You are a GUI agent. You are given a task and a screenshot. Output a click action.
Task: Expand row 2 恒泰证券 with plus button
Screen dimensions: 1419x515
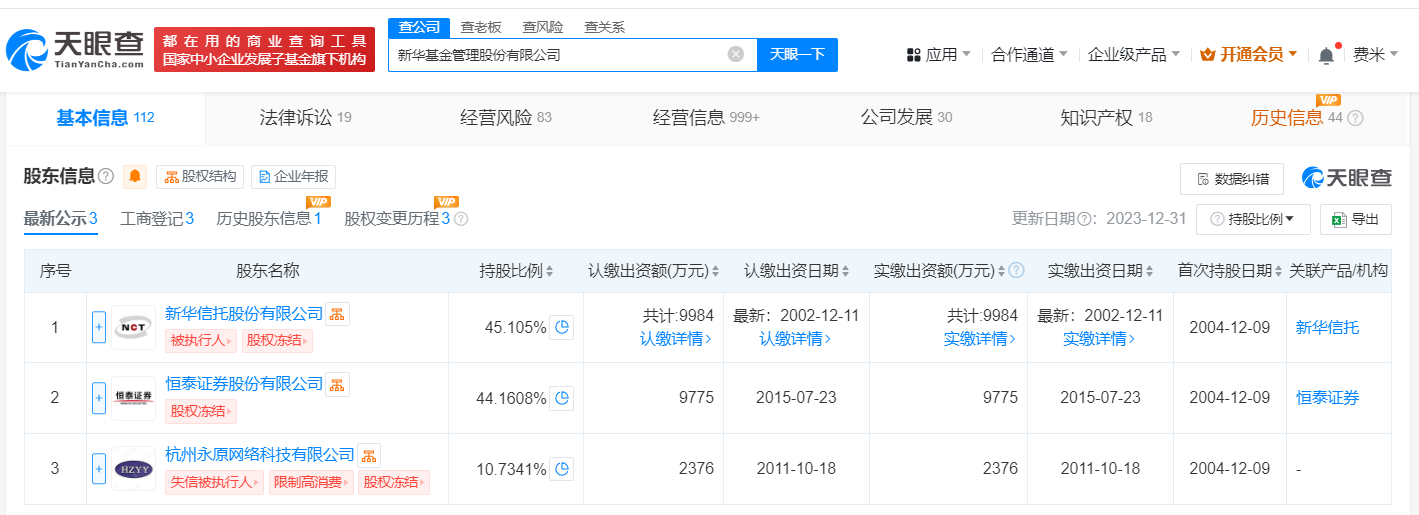point(99,398)
